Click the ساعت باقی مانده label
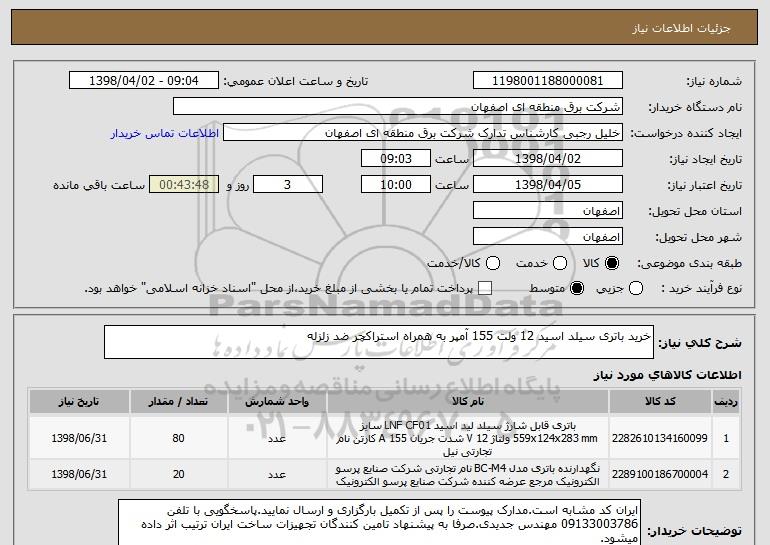Screen dimensions: 770x545 [99, 185]
